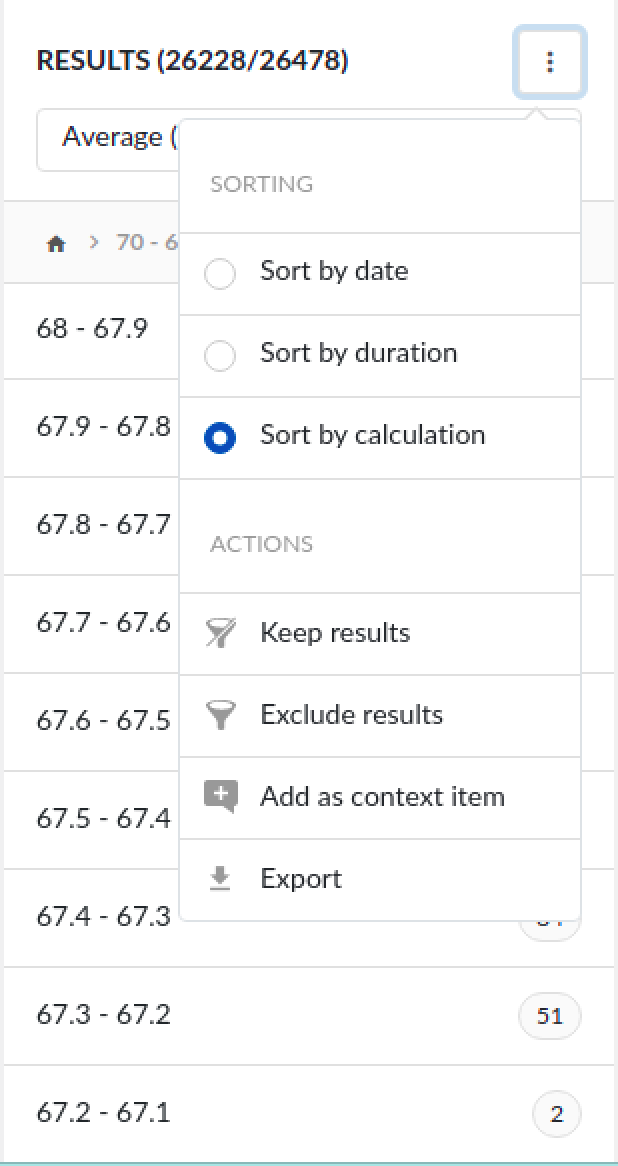
Task: Click the Keep results filter icon
Action: click(x=220, y=632)
